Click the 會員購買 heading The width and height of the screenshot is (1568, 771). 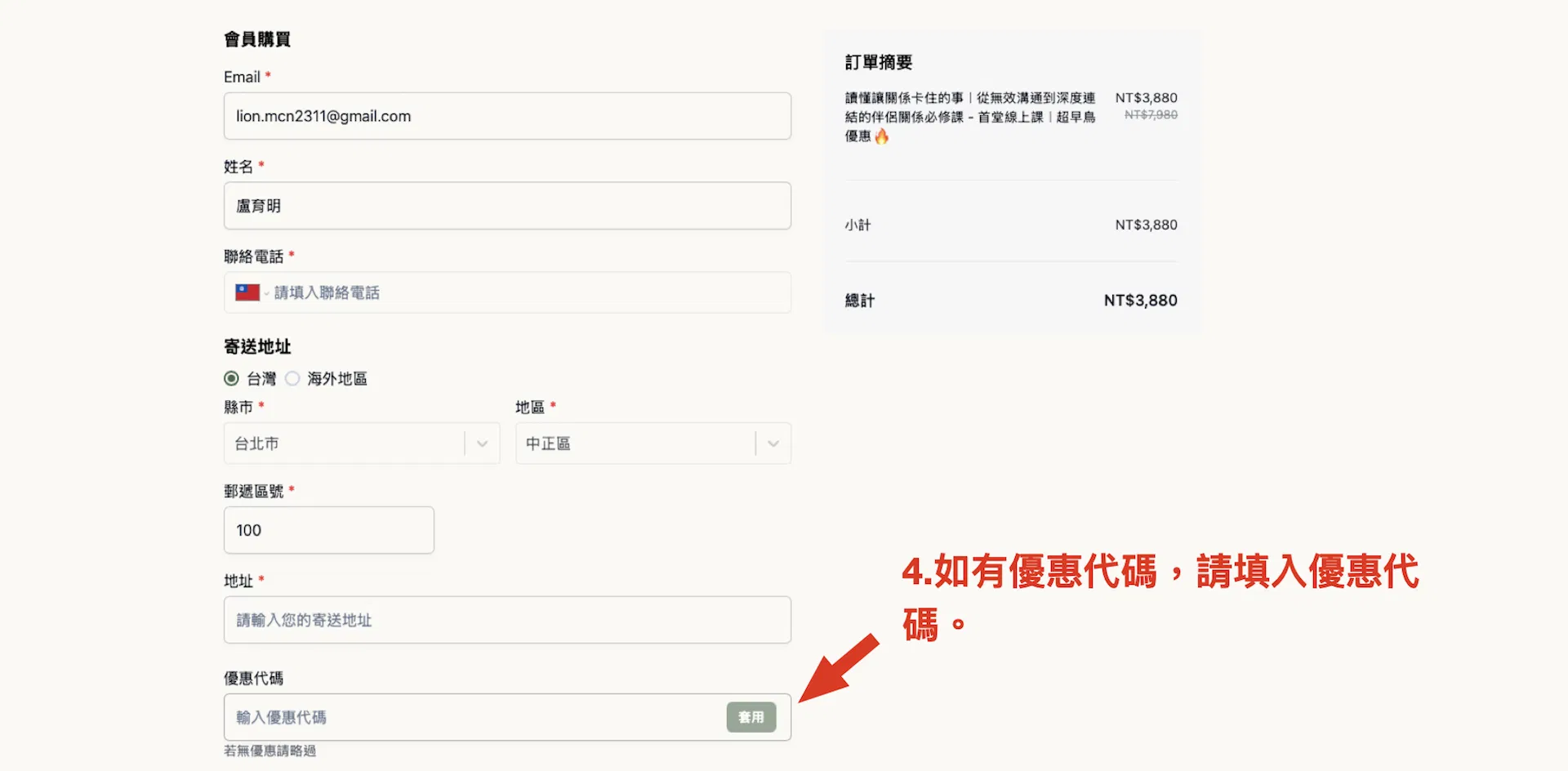coord(257,39)
